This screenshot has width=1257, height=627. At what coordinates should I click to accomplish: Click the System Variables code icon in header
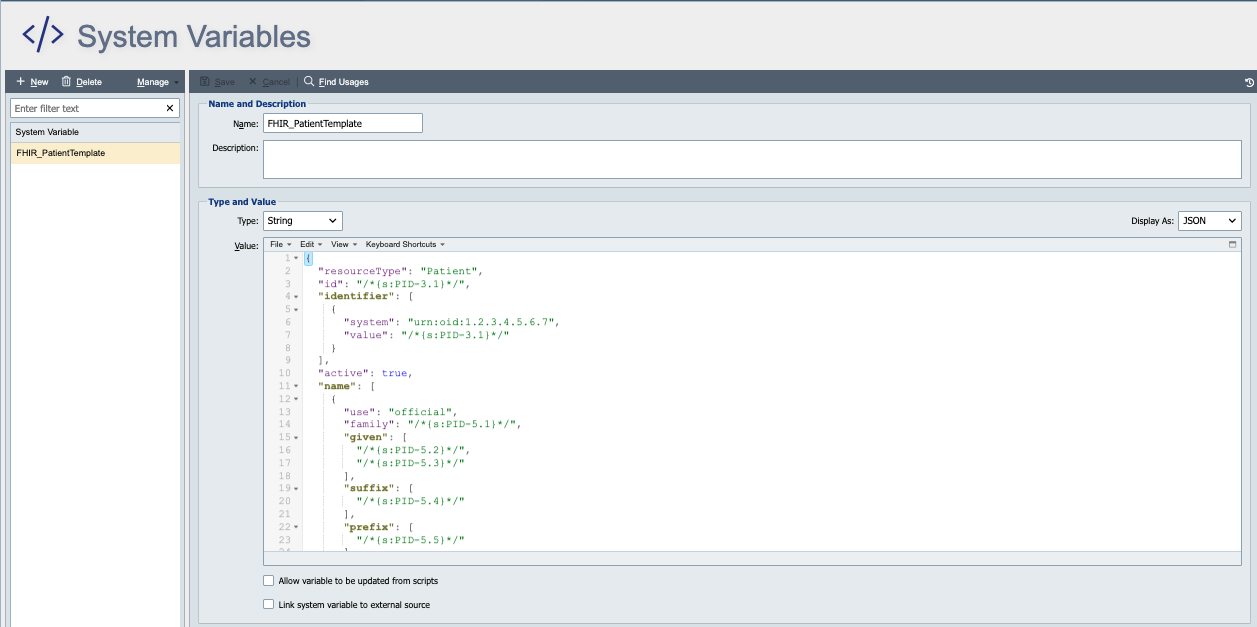tap(43, 36)
